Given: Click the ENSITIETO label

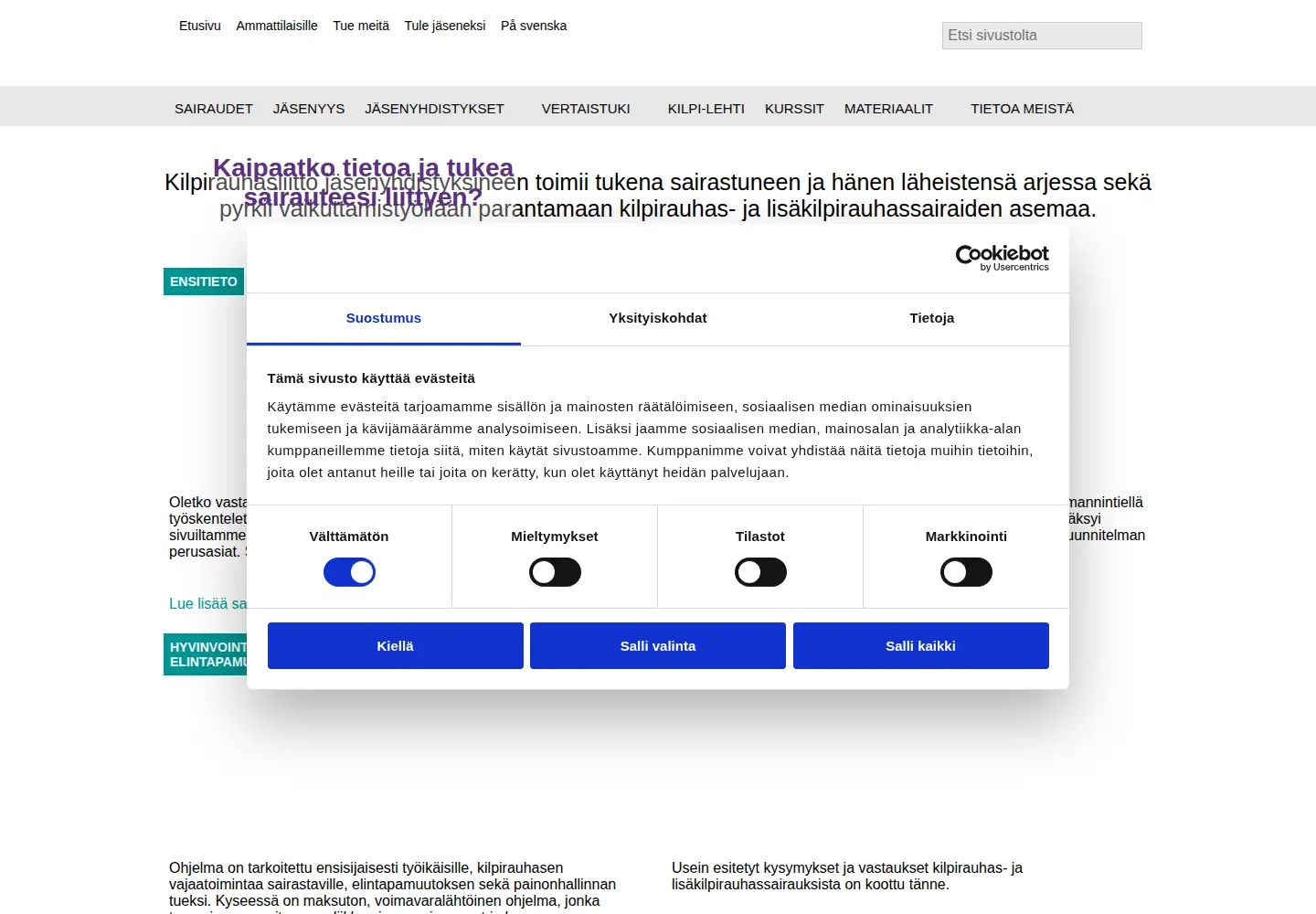Looking at the screenshot, I should [204, 282].
